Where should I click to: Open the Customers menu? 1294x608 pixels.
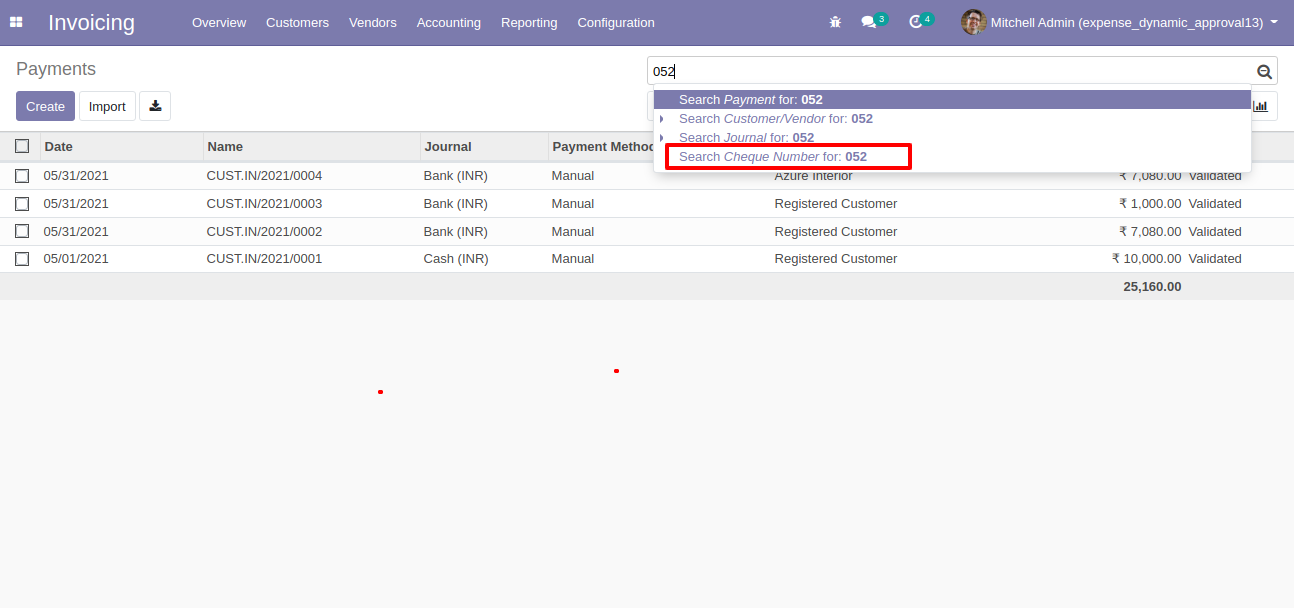point(297,22)
